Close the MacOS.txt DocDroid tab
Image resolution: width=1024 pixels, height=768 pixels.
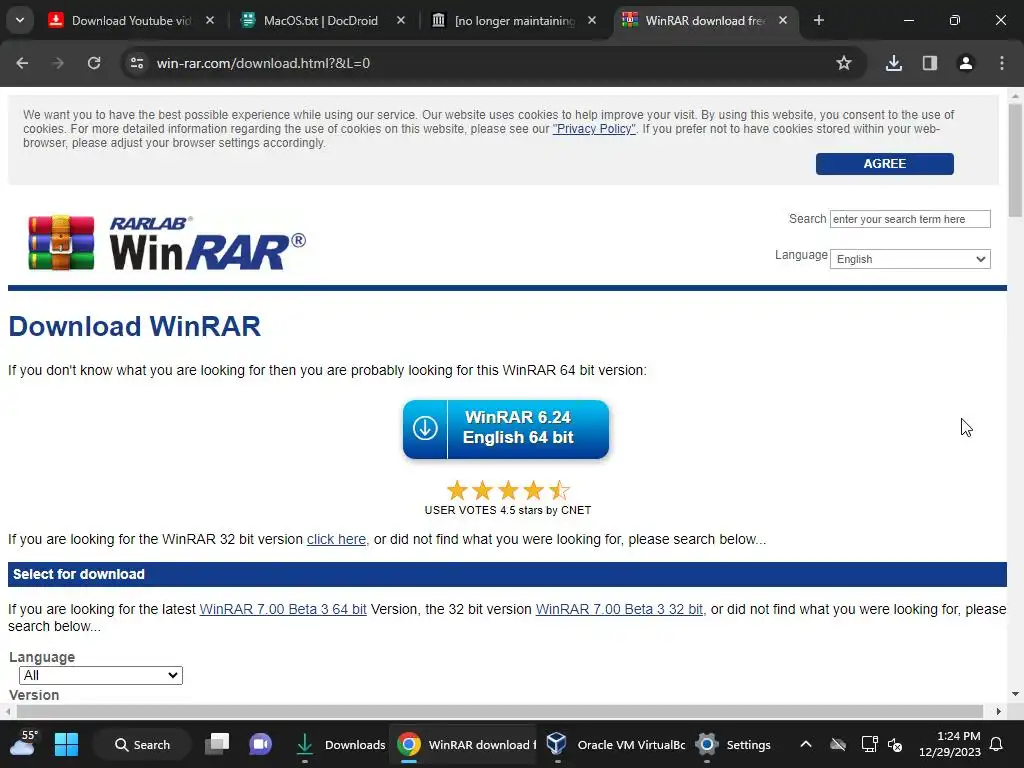[401, 20]
